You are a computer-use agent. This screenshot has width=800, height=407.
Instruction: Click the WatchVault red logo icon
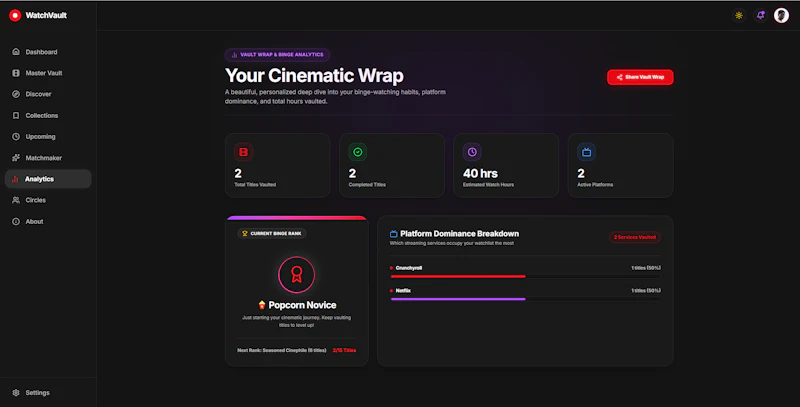15,15
